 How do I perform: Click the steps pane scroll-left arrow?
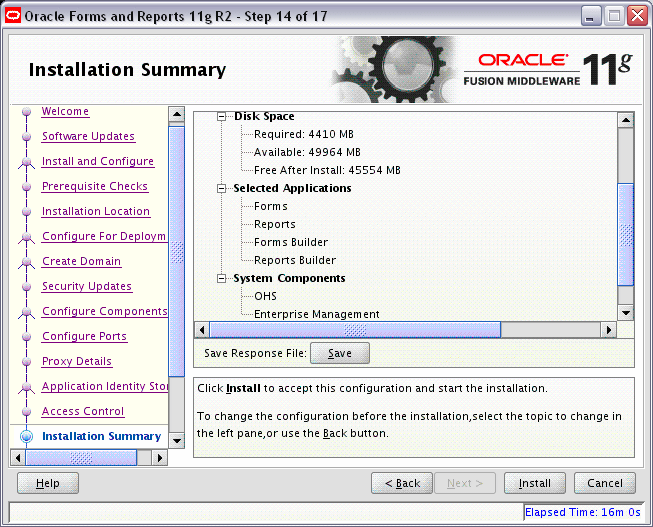click(17, 458)
